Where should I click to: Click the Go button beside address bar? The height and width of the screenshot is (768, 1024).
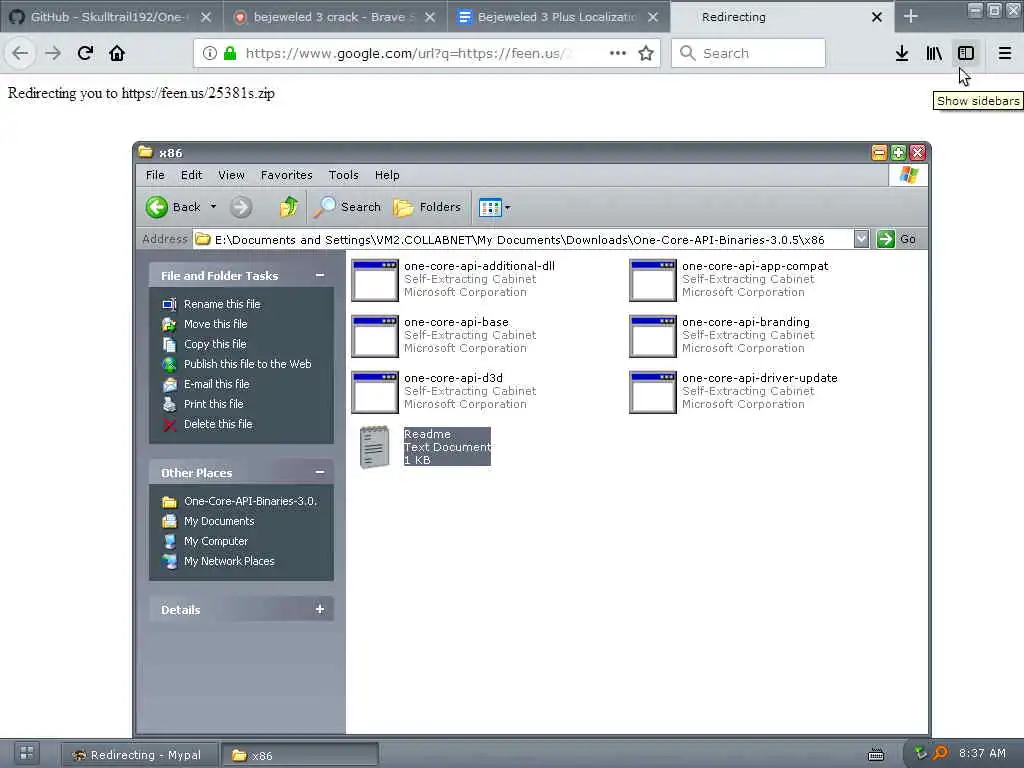896,239
